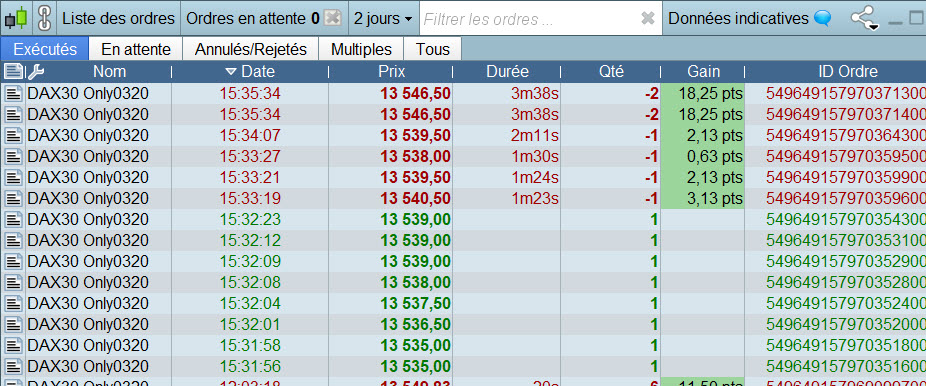Viewport: 926px width, 386px height.
Task: Click the wrench settings column icon
Action: [36, 72]
